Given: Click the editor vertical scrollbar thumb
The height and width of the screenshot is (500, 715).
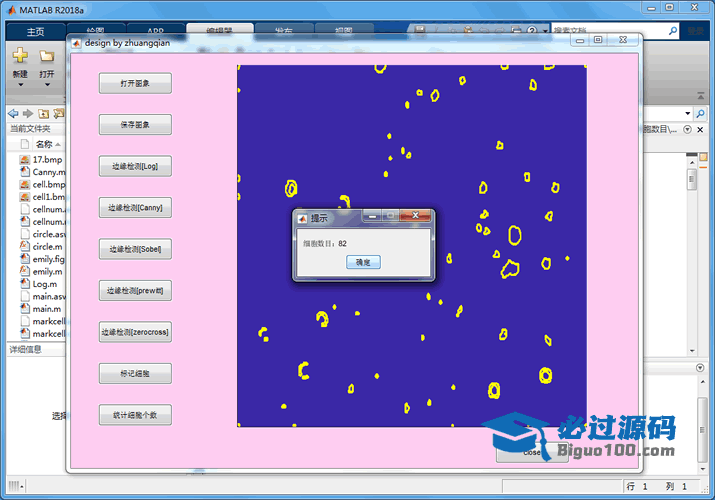Looking at the screenshot, I should click(692, 179).
